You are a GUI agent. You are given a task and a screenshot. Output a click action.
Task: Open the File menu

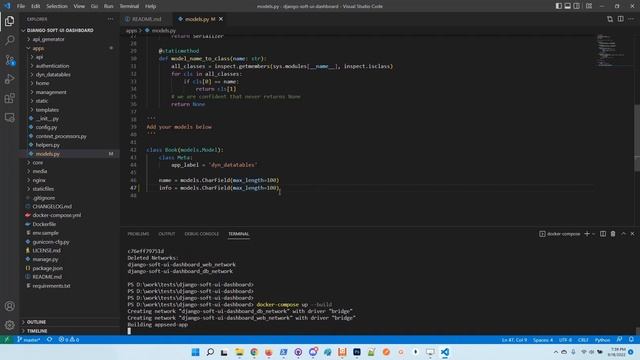[x=21, y=6]
